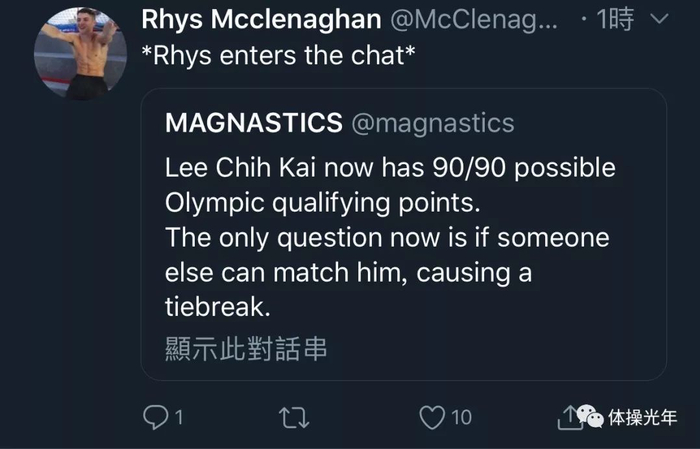The image size is (700, 449).
Task: Retweet this post using the retweet icon
Action: 293,416
